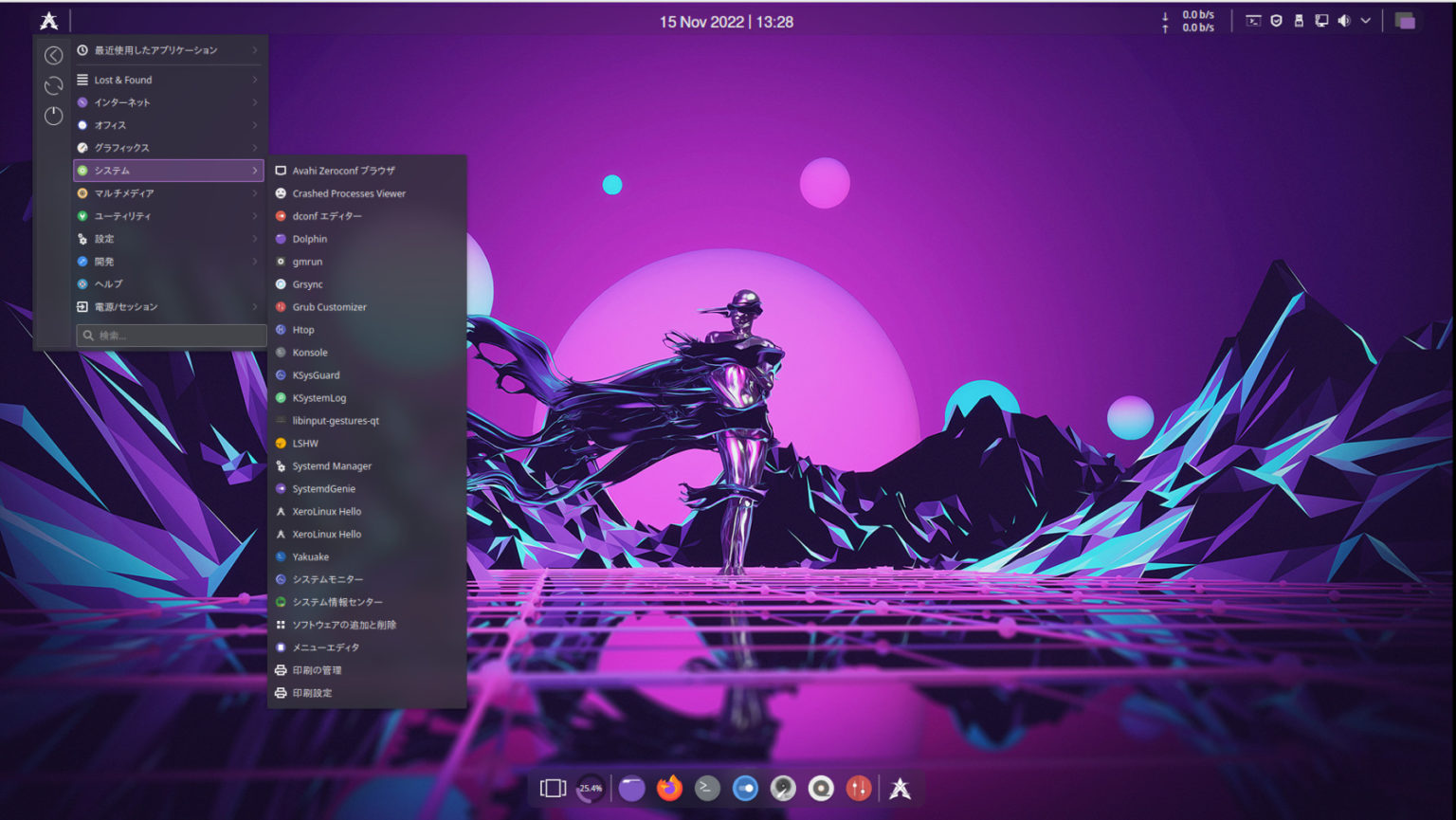Open the removable devices tray icon

[1299, 20]
